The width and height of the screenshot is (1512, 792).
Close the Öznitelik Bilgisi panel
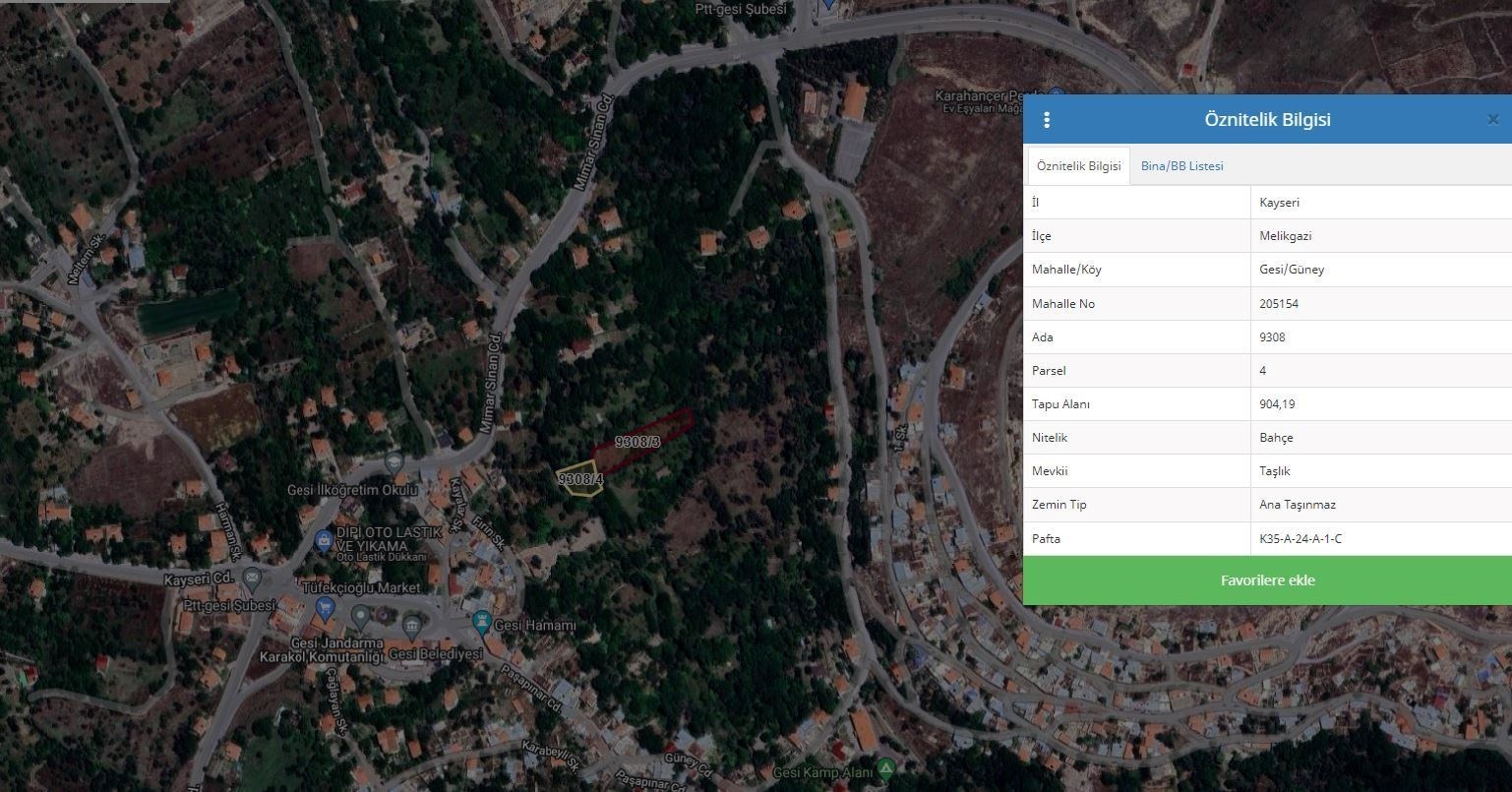(1492, 120)
